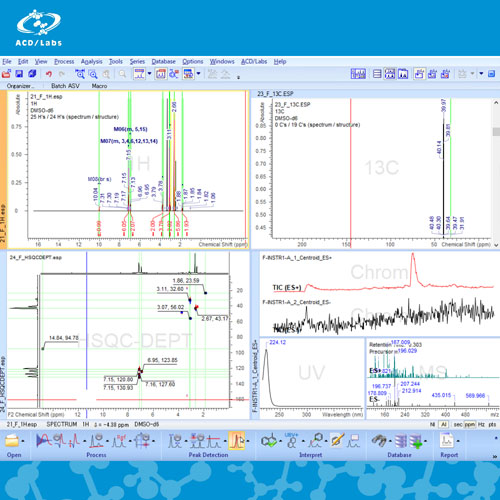
Task: Click the yellow Open folder icon in bottom ribbon
Action: click(x=12, y=441)
